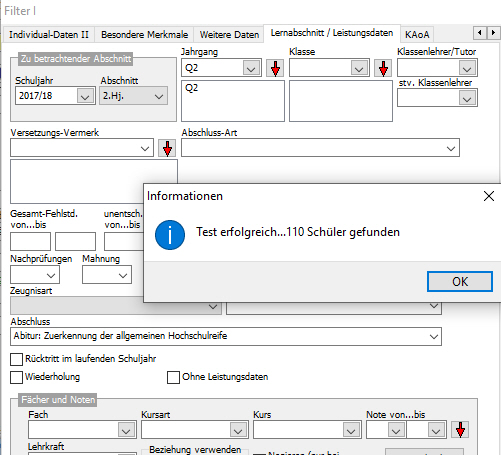Open the Schuljahr dropdown showing 2017/18
Screen dimensions: 501x455
coord(85,96)
